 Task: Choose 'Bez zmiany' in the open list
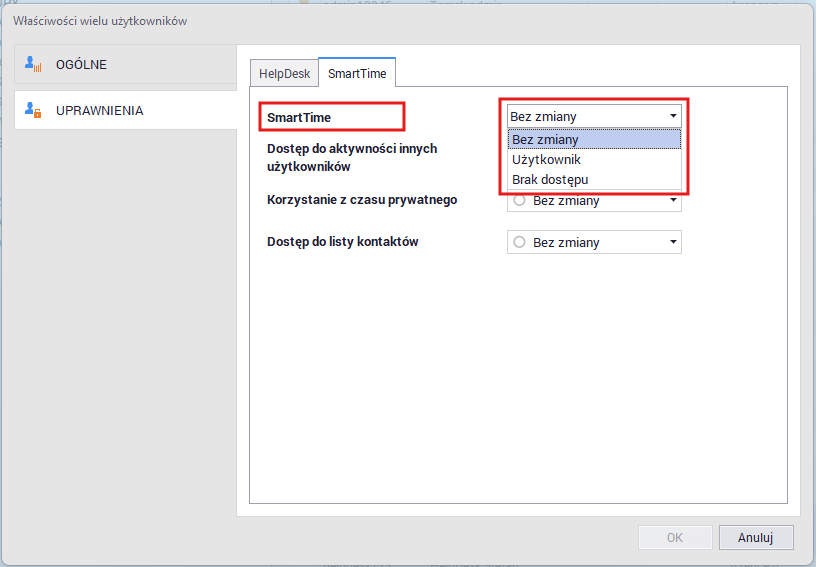tap(594, 139)
